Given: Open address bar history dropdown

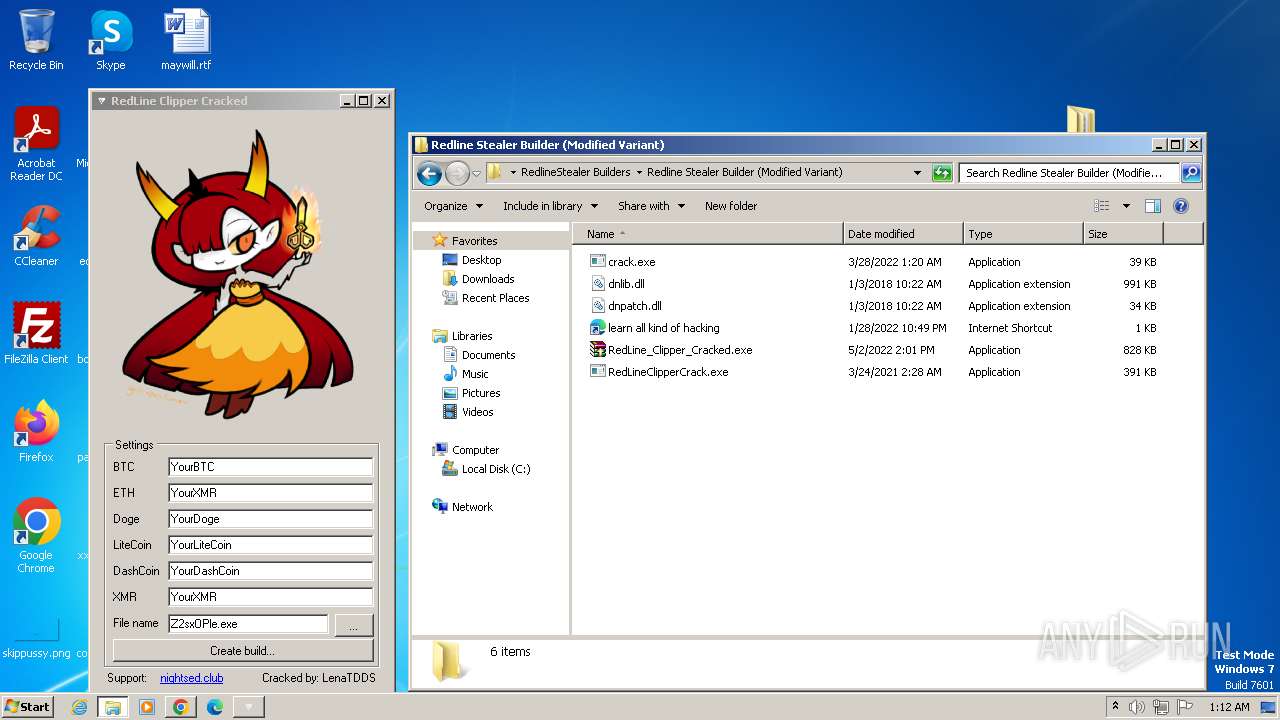Looking at the screenshot, I should coord(917,173).
